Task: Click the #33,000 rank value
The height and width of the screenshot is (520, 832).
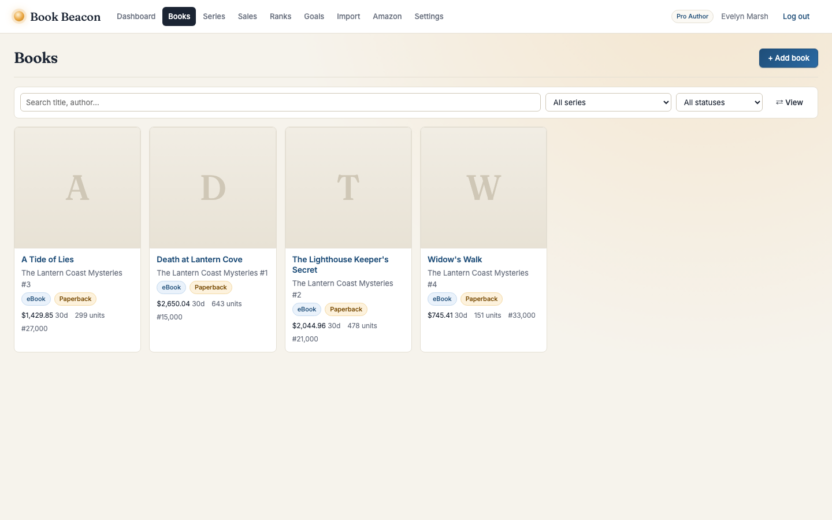Action: click(x=522, y=315)
